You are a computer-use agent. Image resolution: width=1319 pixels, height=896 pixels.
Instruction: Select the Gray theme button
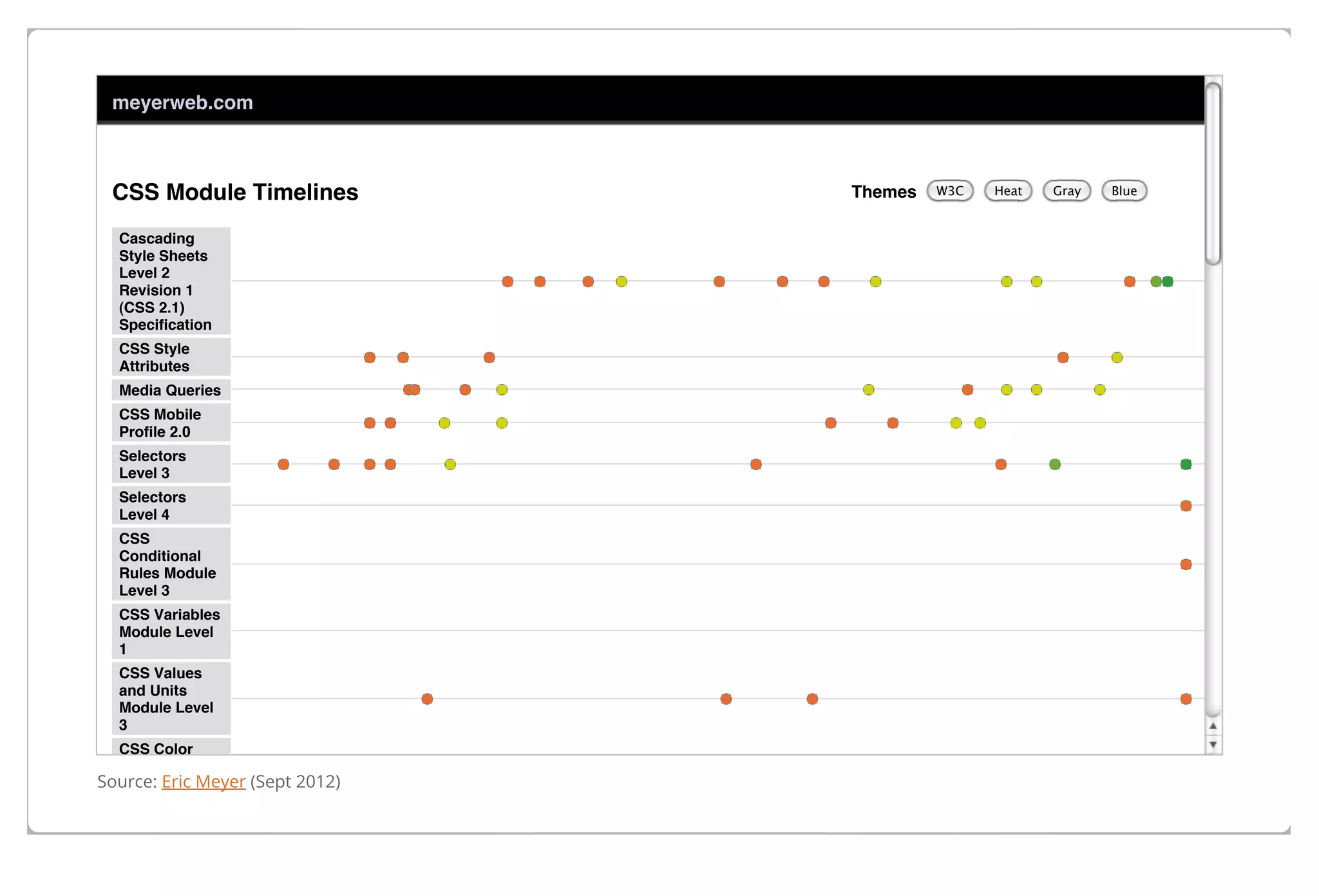tap(1066, 191)
